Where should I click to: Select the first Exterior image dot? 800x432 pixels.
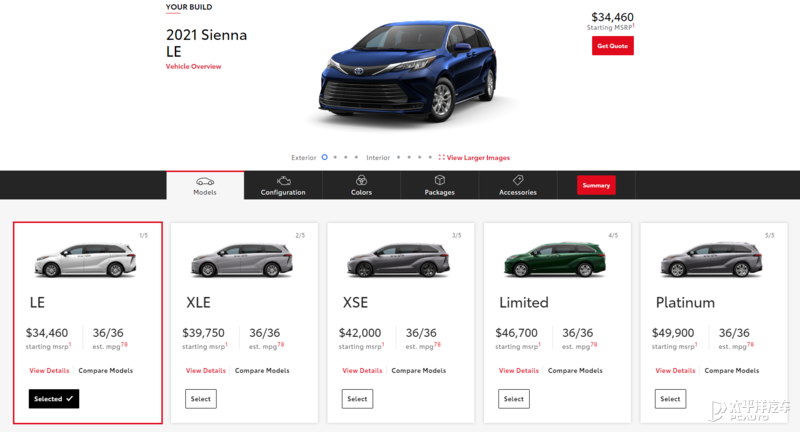click(324, 157)
